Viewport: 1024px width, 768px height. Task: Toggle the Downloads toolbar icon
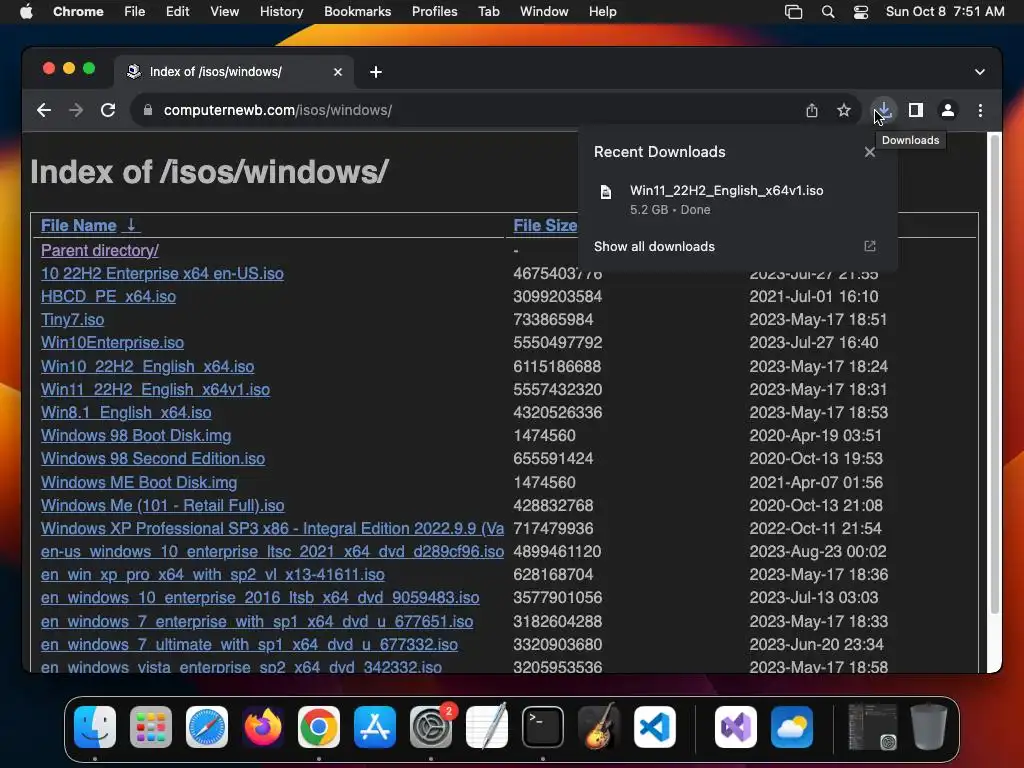pos(883,110)
